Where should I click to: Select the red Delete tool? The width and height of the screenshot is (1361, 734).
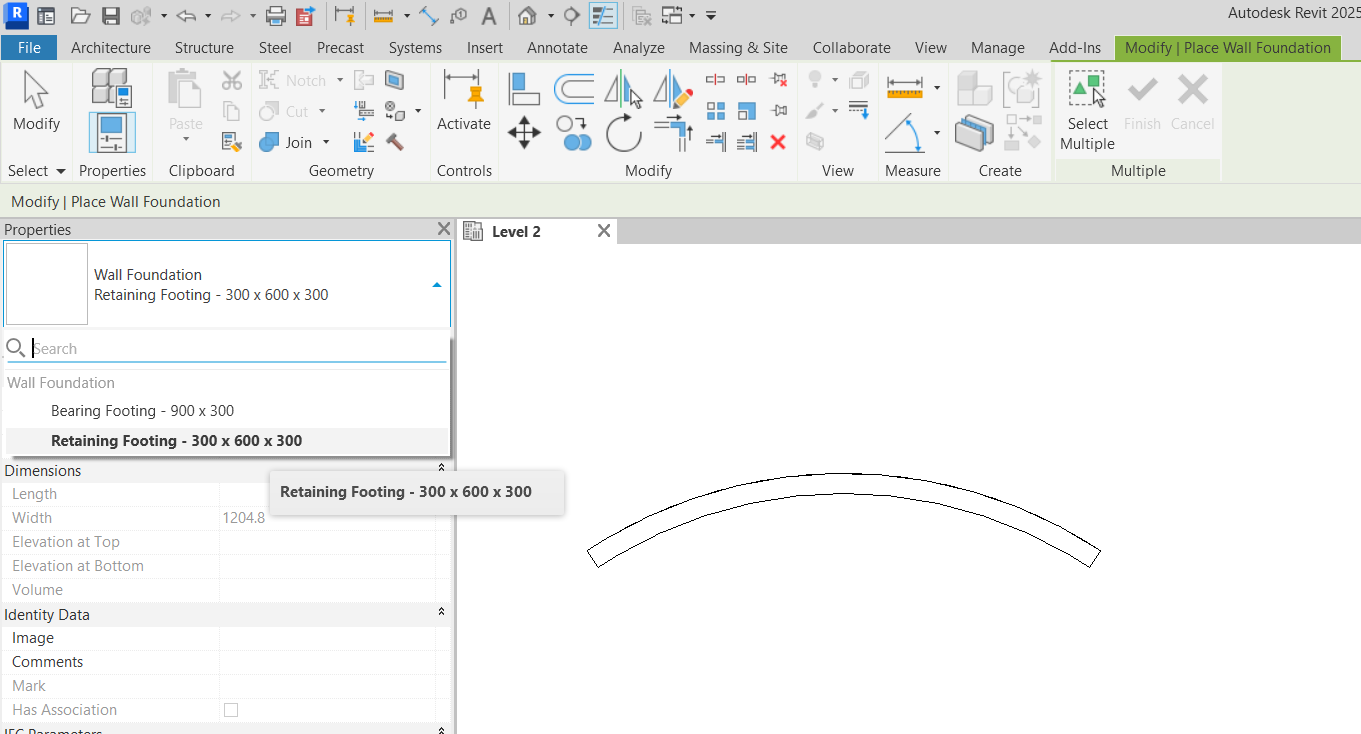[x=778, y=141]
